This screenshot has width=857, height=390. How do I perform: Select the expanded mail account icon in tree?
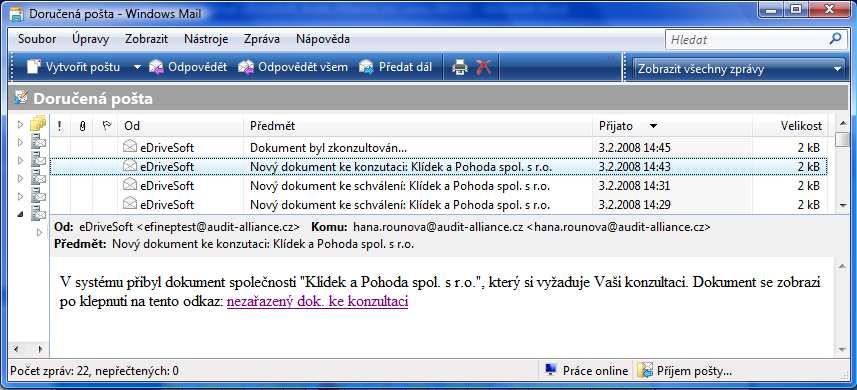pyautogui.click(x=38, y=214)
